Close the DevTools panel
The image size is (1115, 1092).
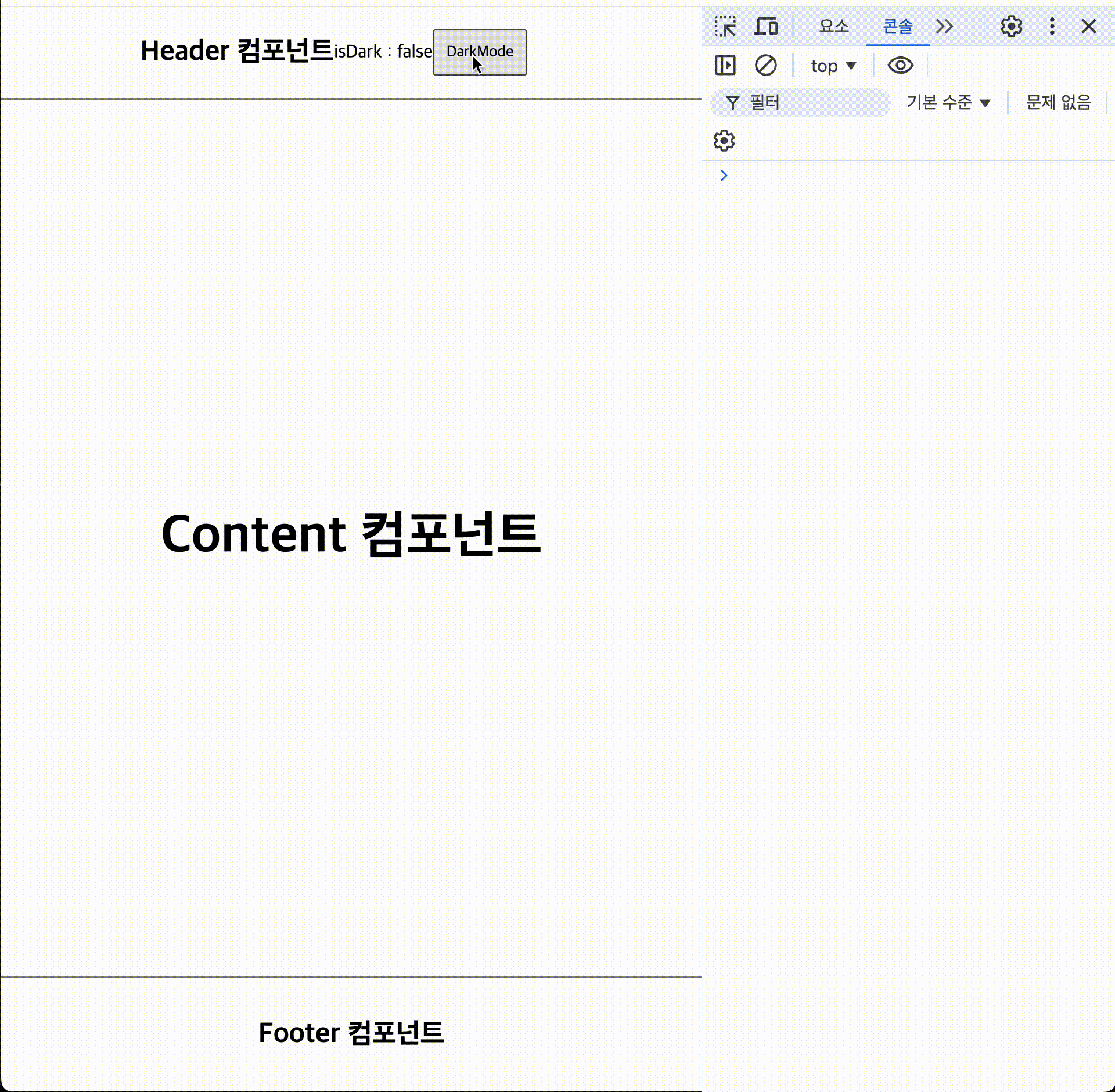1088,27
